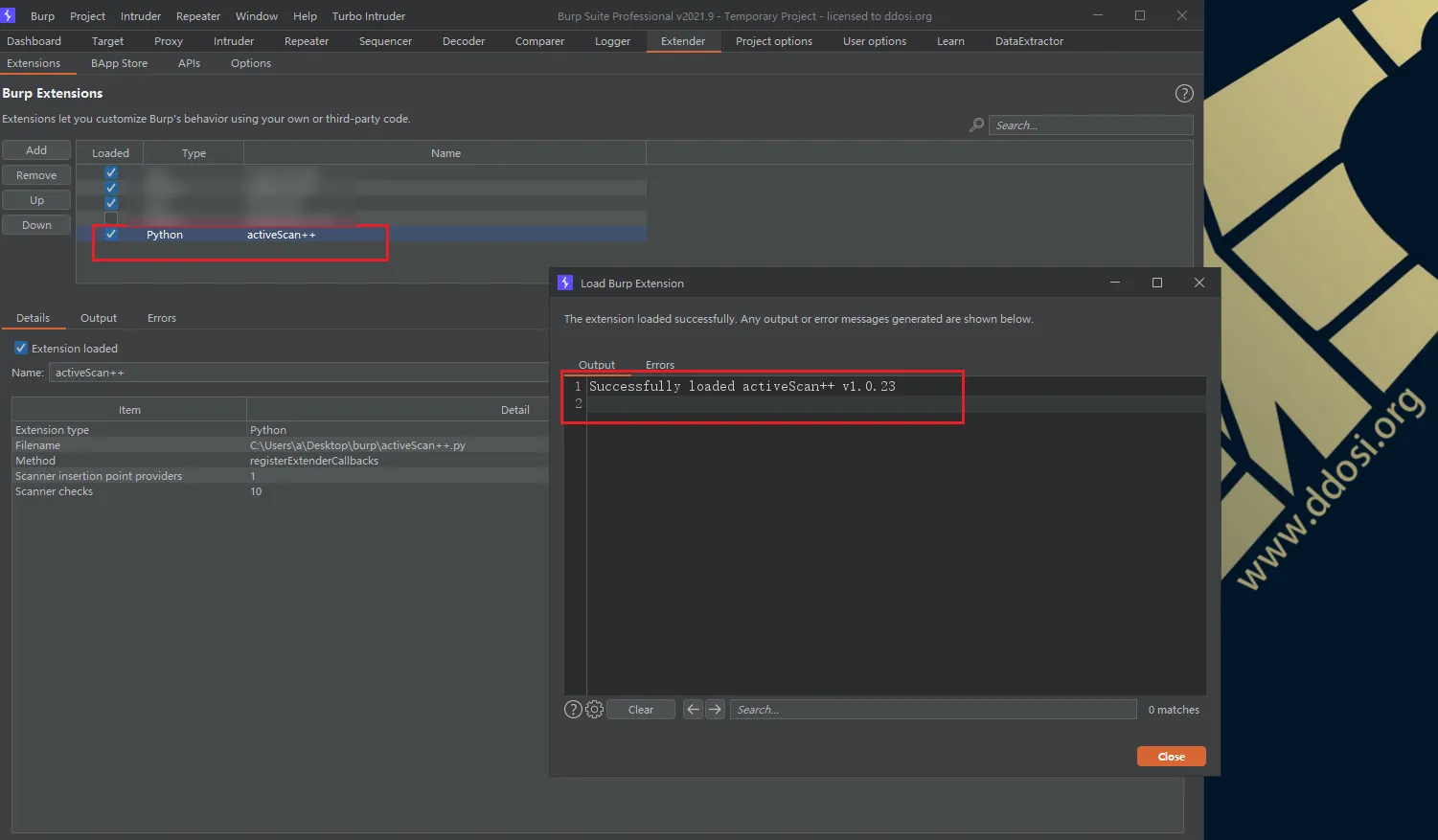Select the Details tab under extensions list
This screenshot has height=840, width=1438.
pyautogui.click(x=33, y=318)
